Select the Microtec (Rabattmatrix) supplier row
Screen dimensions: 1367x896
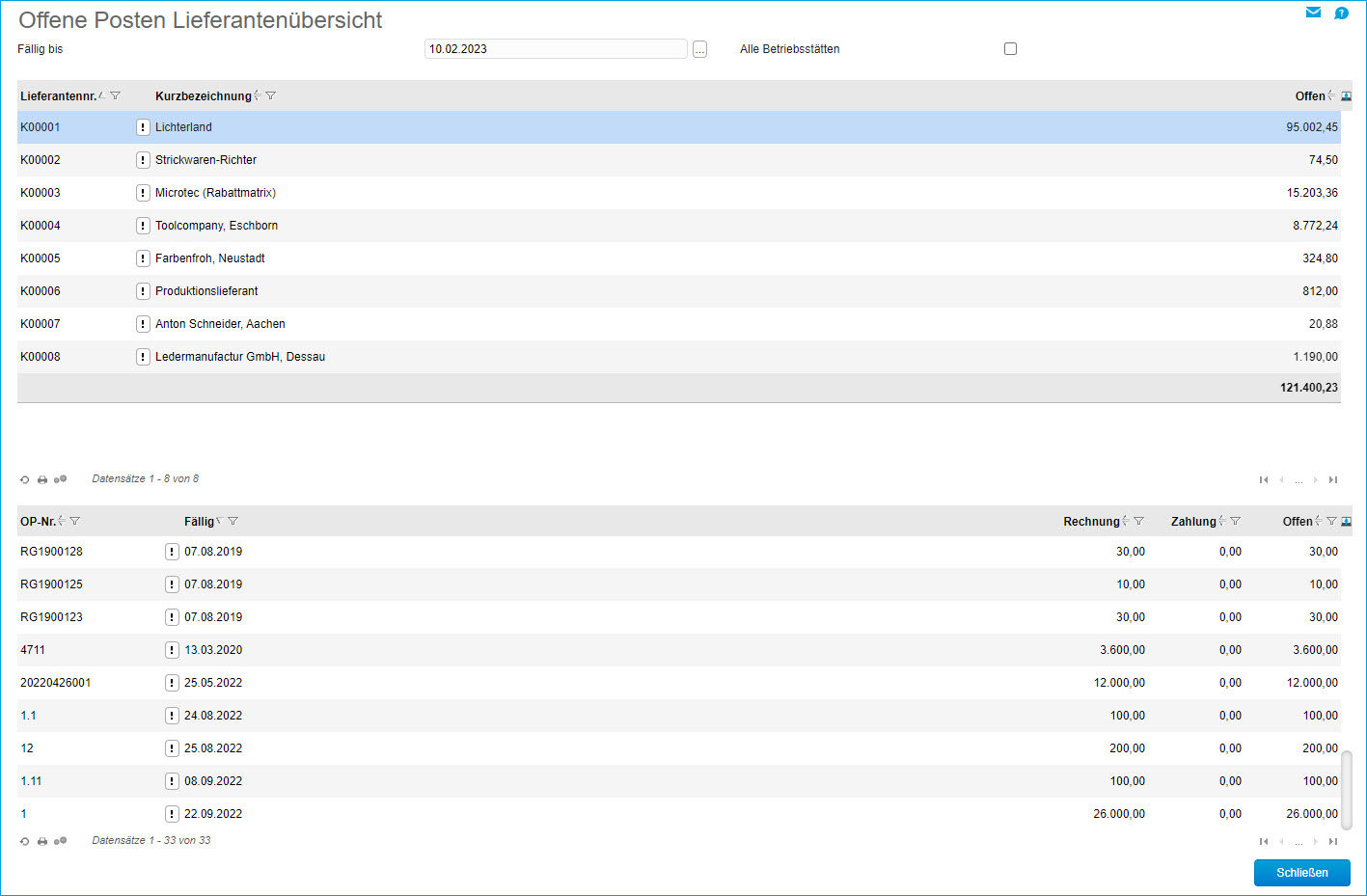pos(215,193)
